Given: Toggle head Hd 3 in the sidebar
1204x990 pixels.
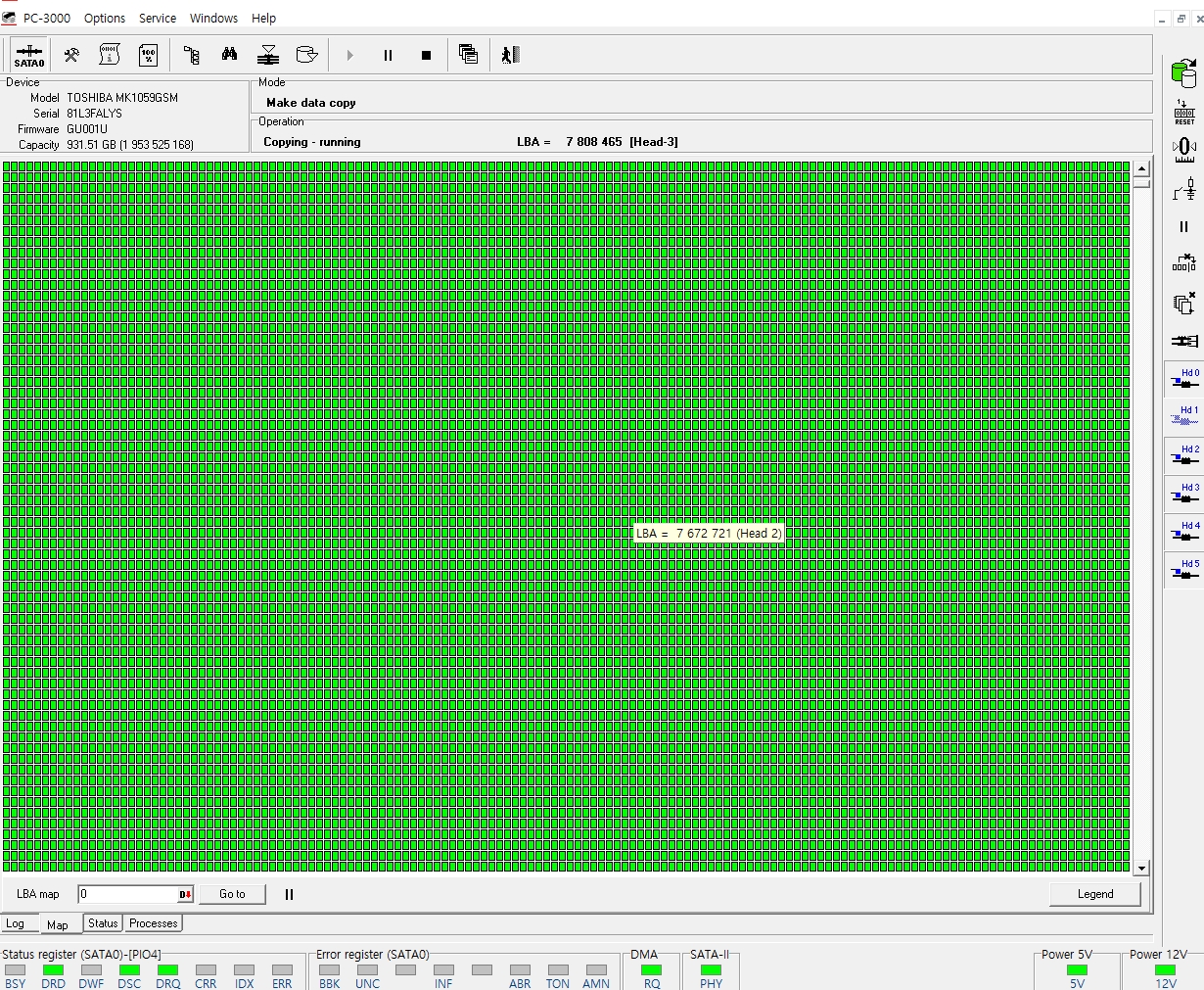Looking at the screenshot, I should click(1184, 494).
